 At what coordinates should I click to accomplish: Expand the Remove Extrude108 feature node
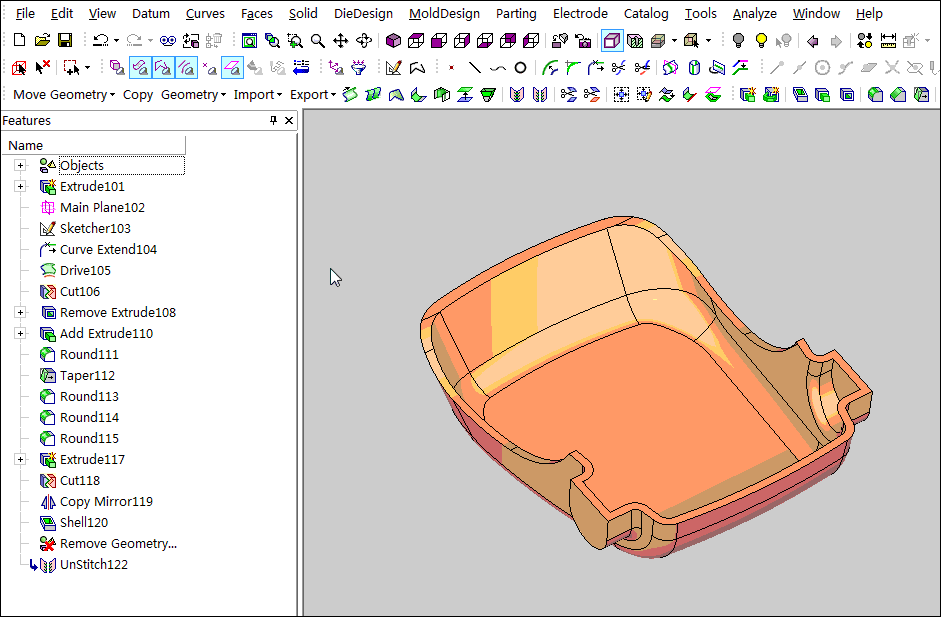click(20, 313)
